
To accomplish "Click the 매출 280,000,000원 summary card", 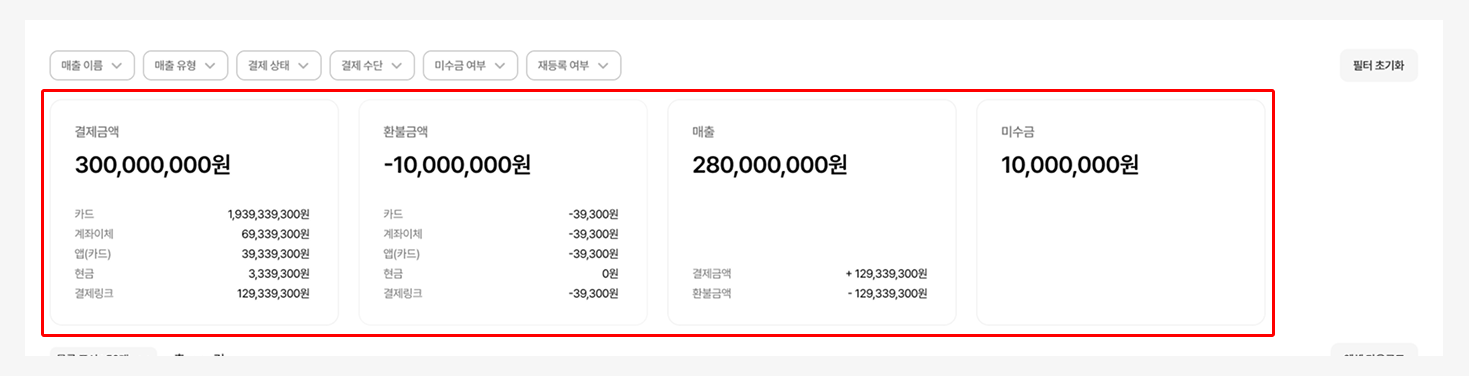I will pos(812,212).
